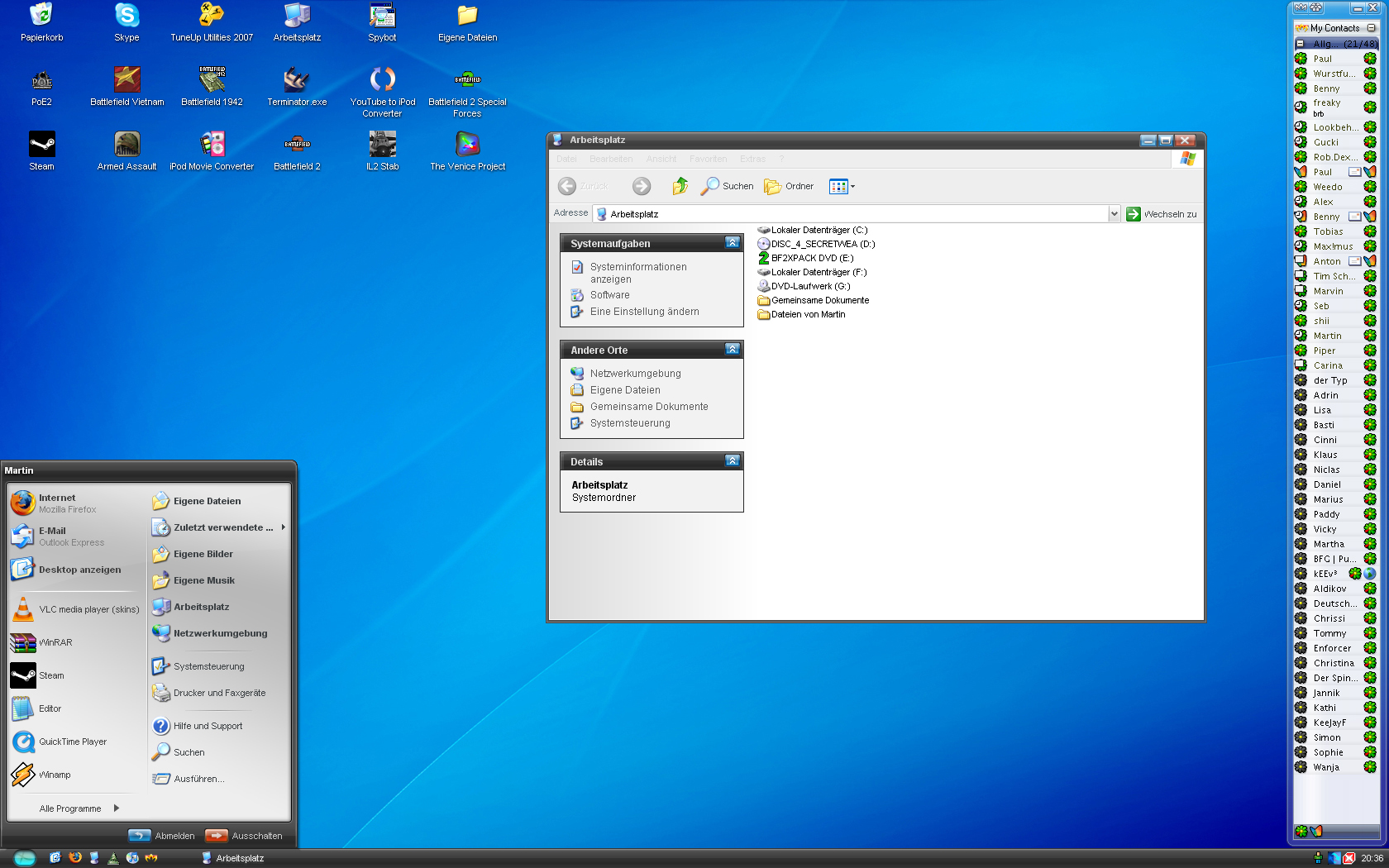This screenshot has height=868, width=1389.
Task: Collapse the Systemaufgaben panel
Action: point(732,242)
